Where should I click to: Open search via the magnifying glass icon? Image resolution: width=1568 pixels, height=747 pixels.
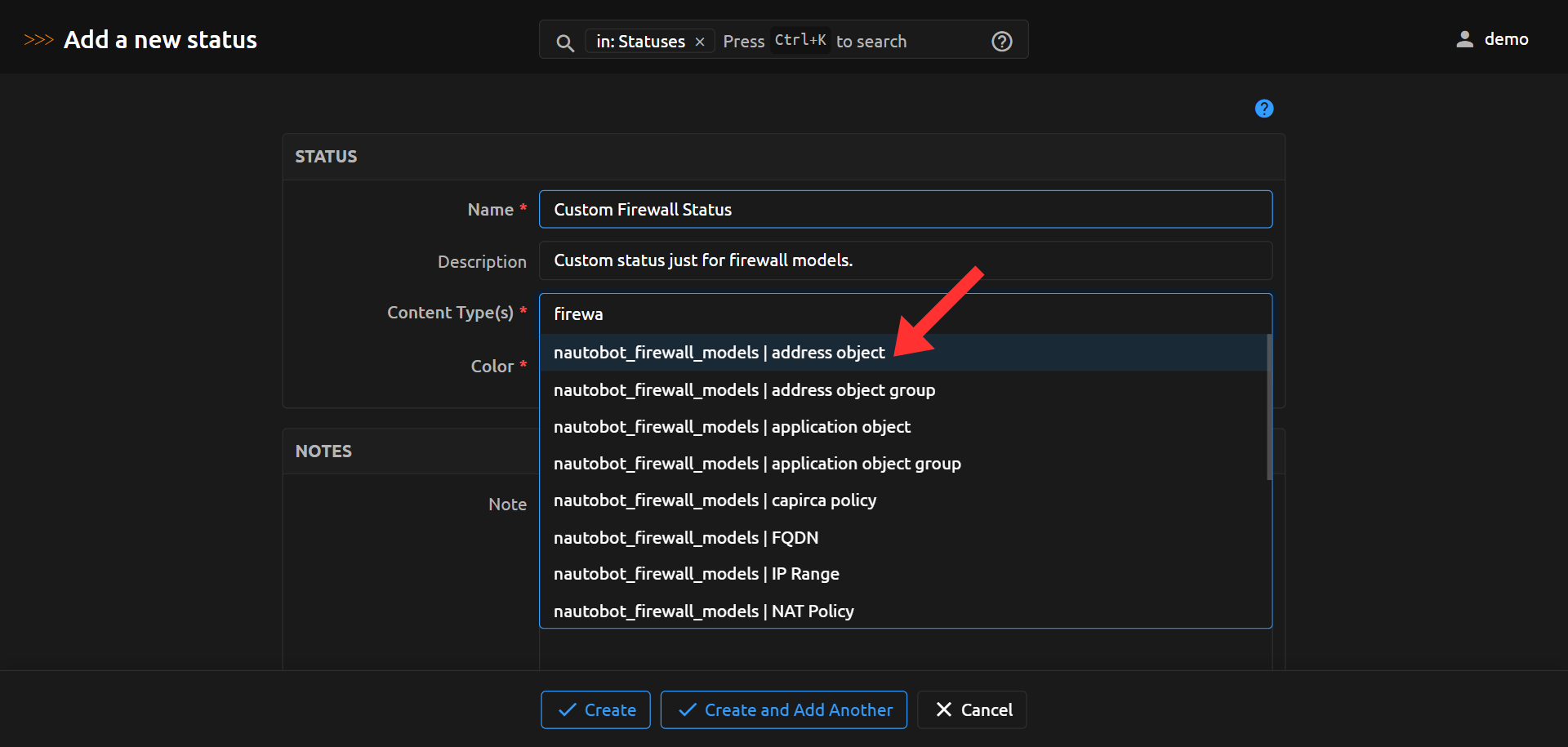(565, 42)
